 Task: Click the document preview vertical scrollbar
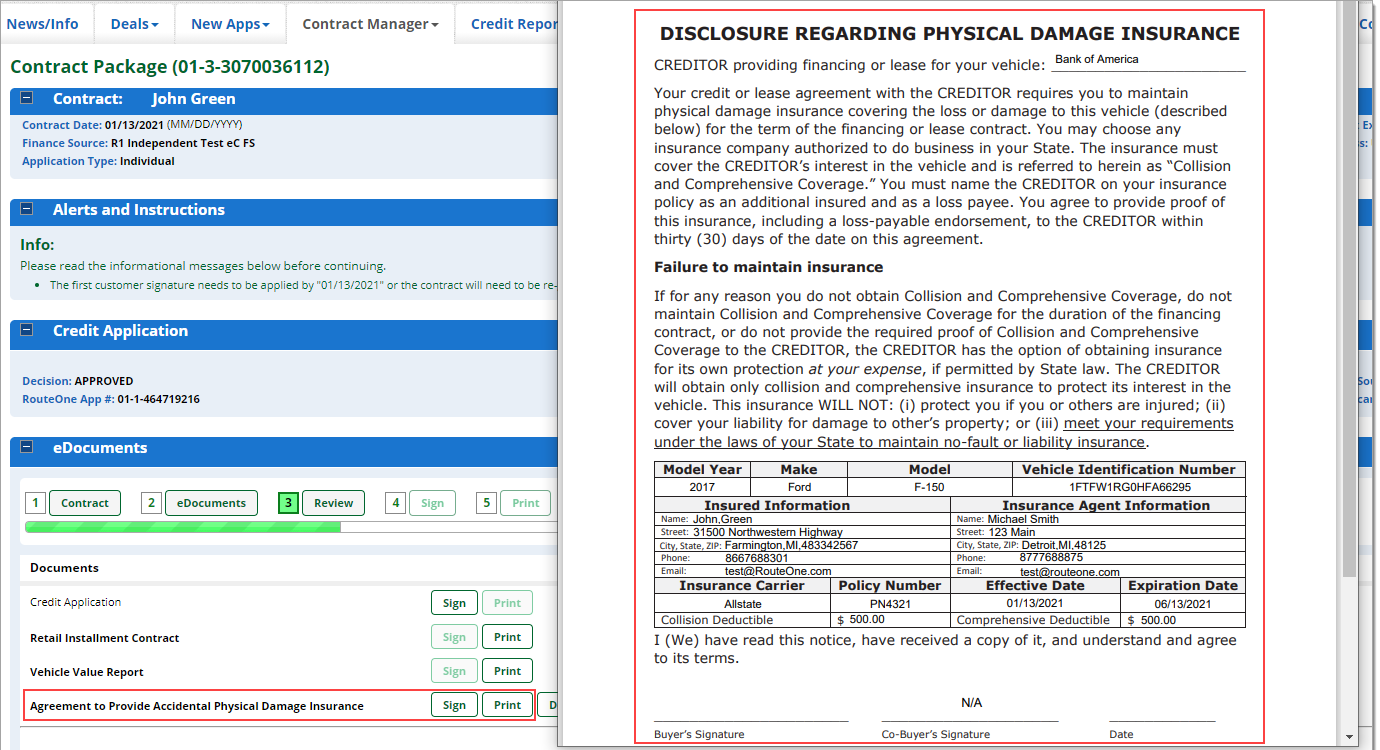pos(1349,290)
